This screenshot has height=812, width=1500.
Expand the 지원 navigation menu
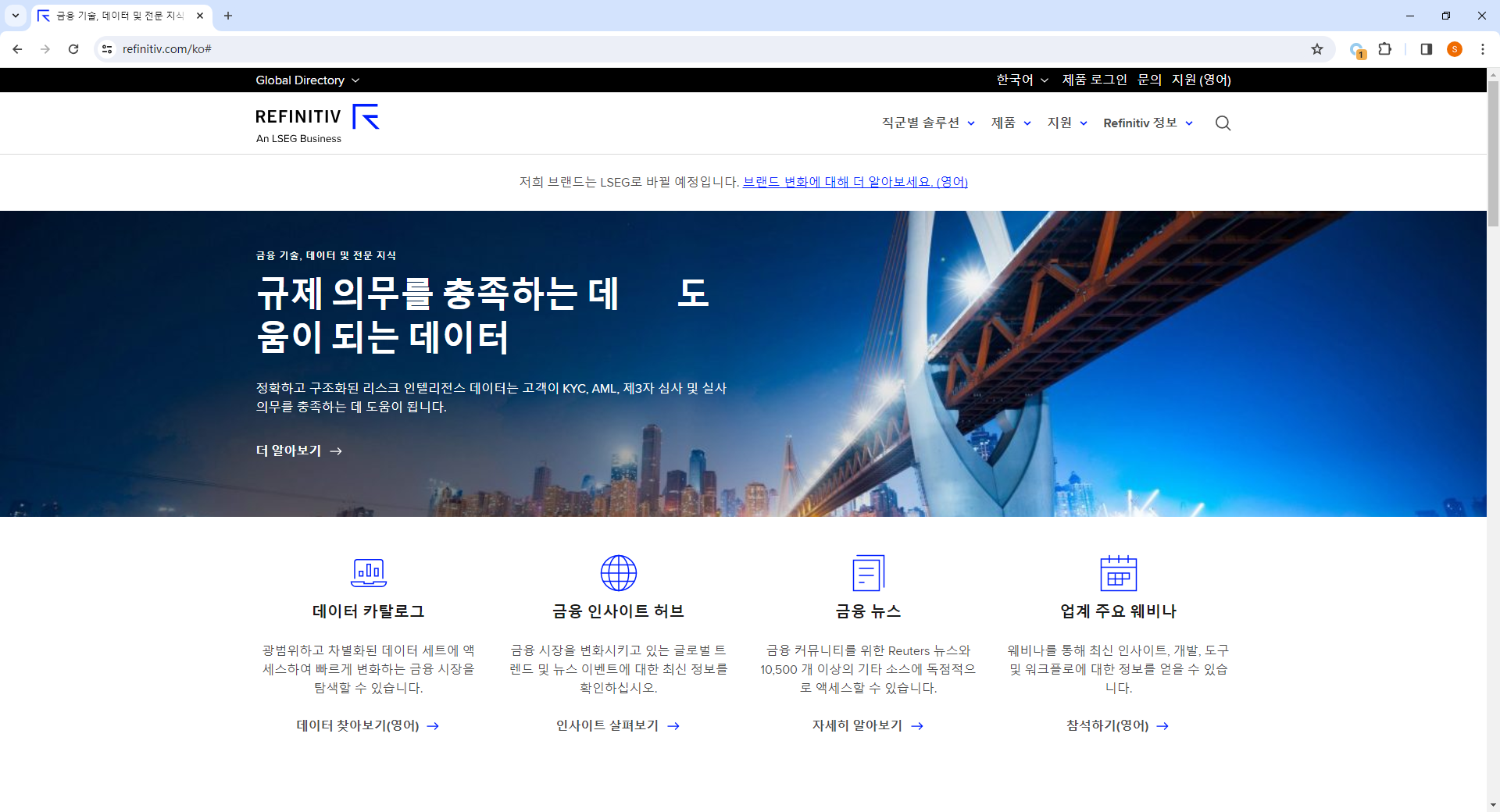point(1067,123)
